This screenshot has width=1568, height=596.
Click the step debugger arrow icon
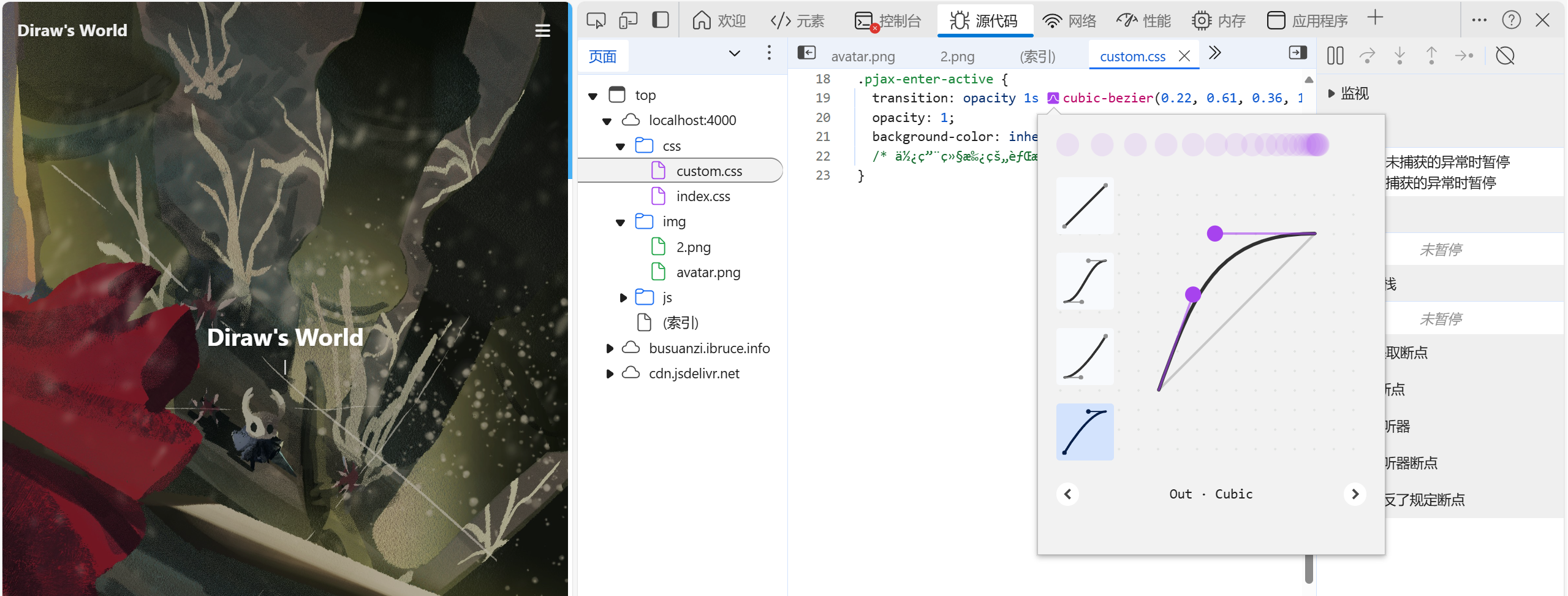click(x=1464, y=56)
